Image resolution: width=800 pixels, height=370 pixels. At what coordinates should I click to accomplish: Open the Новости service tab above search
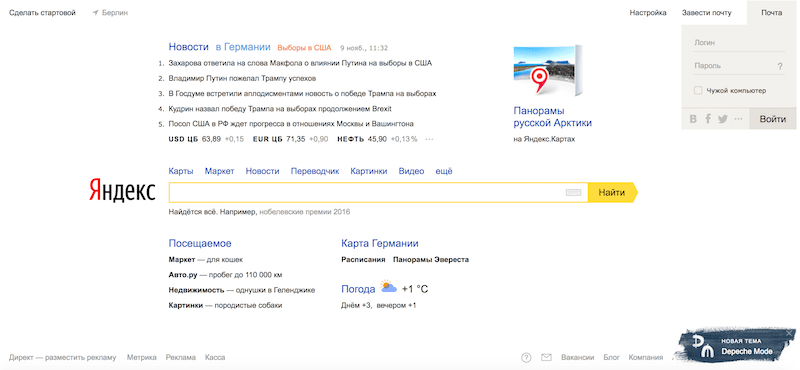[x=262, y=171]
